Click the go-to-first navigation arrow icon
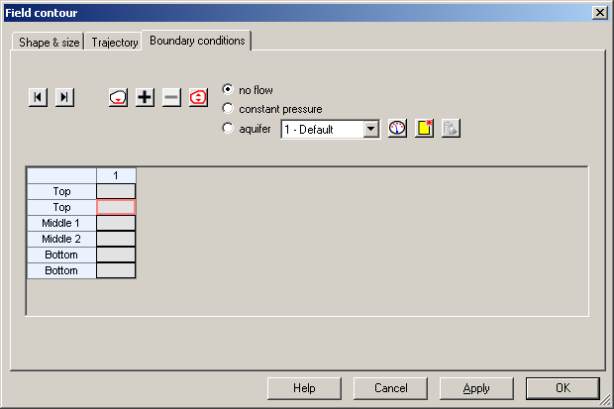This screenshot has width=614, height=409. [x=38, y=97]
